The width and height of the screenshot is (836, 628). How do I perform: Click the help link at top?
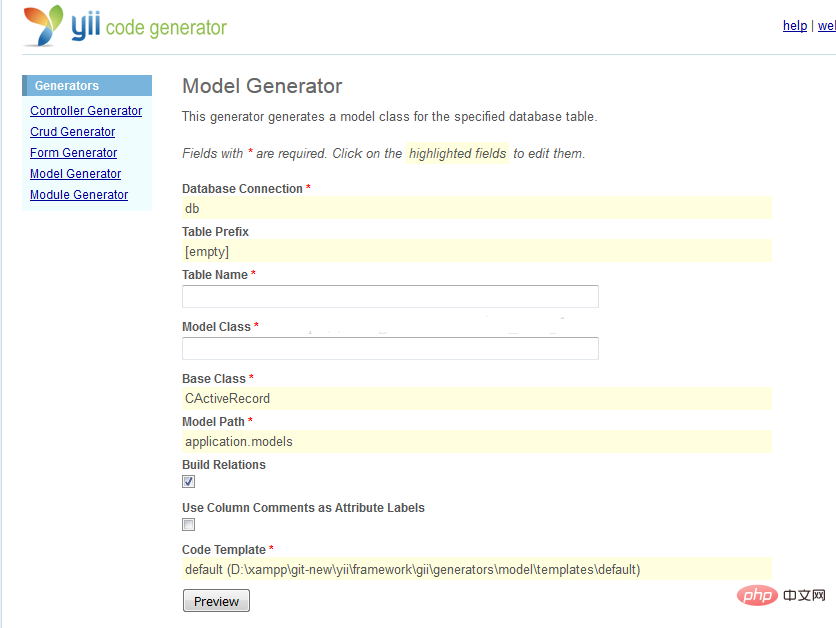pos(794,26)
